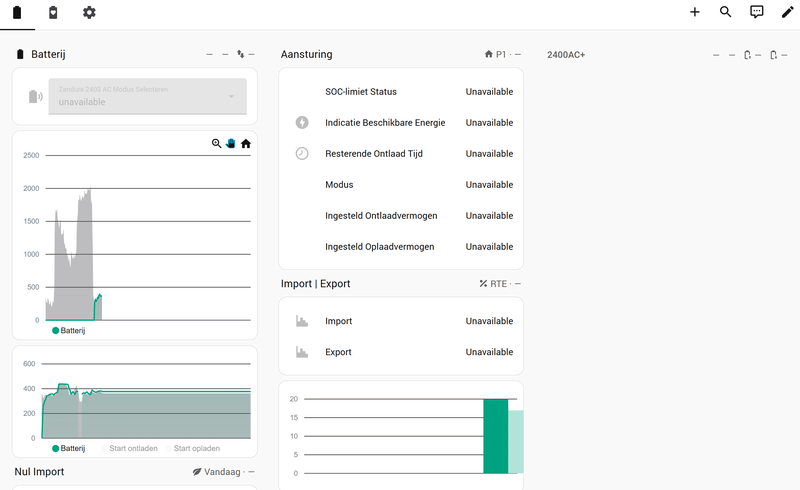
Task: Toggle the Batterij series in the upper chart legend
Action: [72, 330]
